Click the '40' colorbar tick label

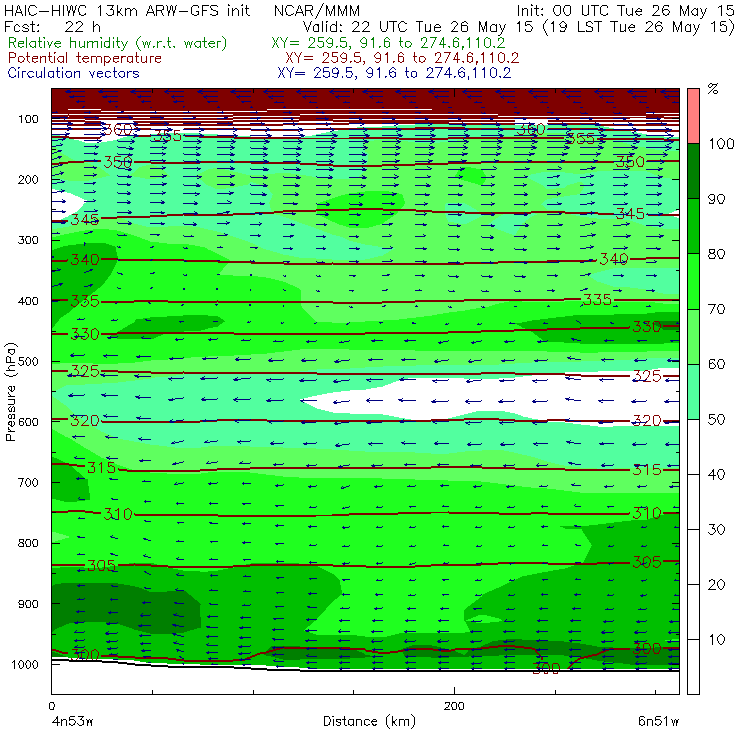[x=716, y=474]
